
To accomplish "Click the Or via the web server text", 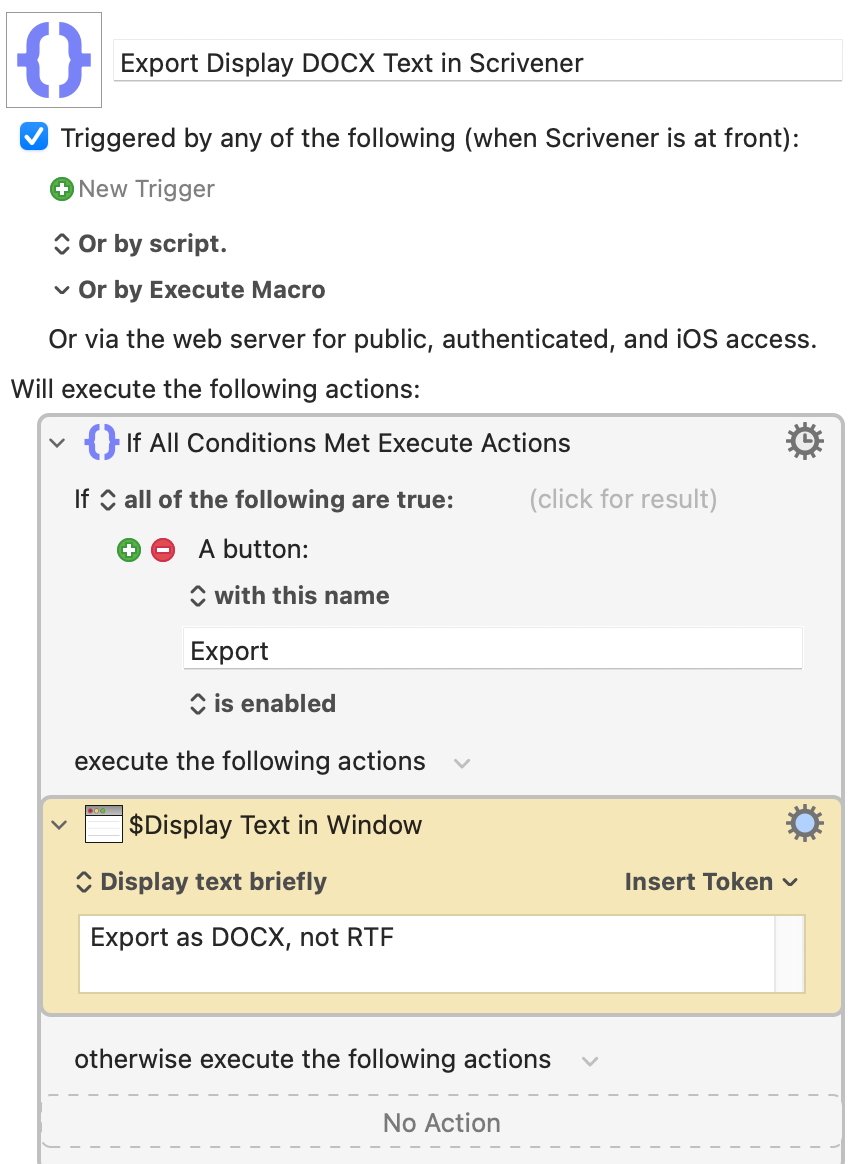I will point(433,339).
